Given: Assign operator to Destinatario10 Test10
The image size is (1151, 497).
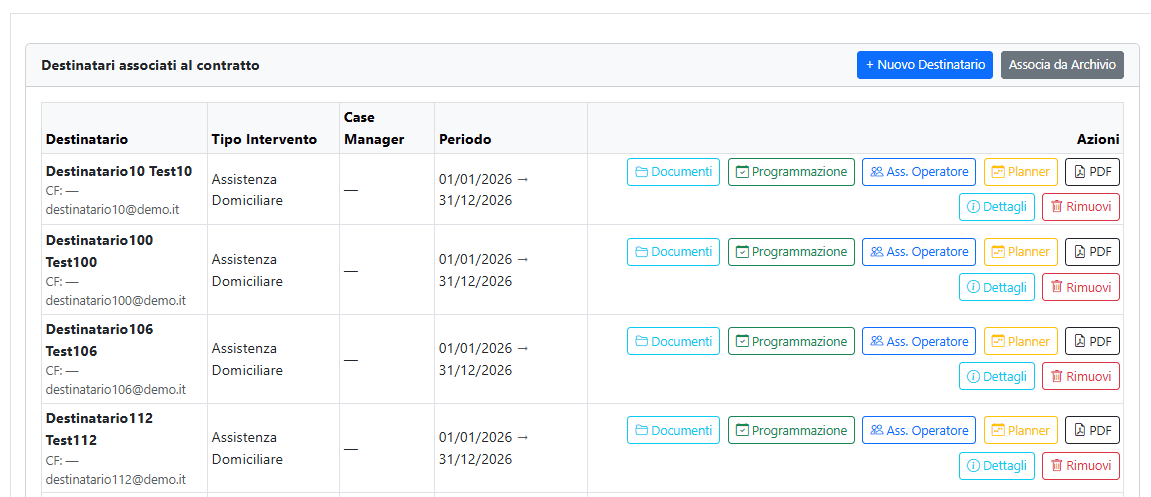Looking at the screenshot, I should click(x=918, y=172).
